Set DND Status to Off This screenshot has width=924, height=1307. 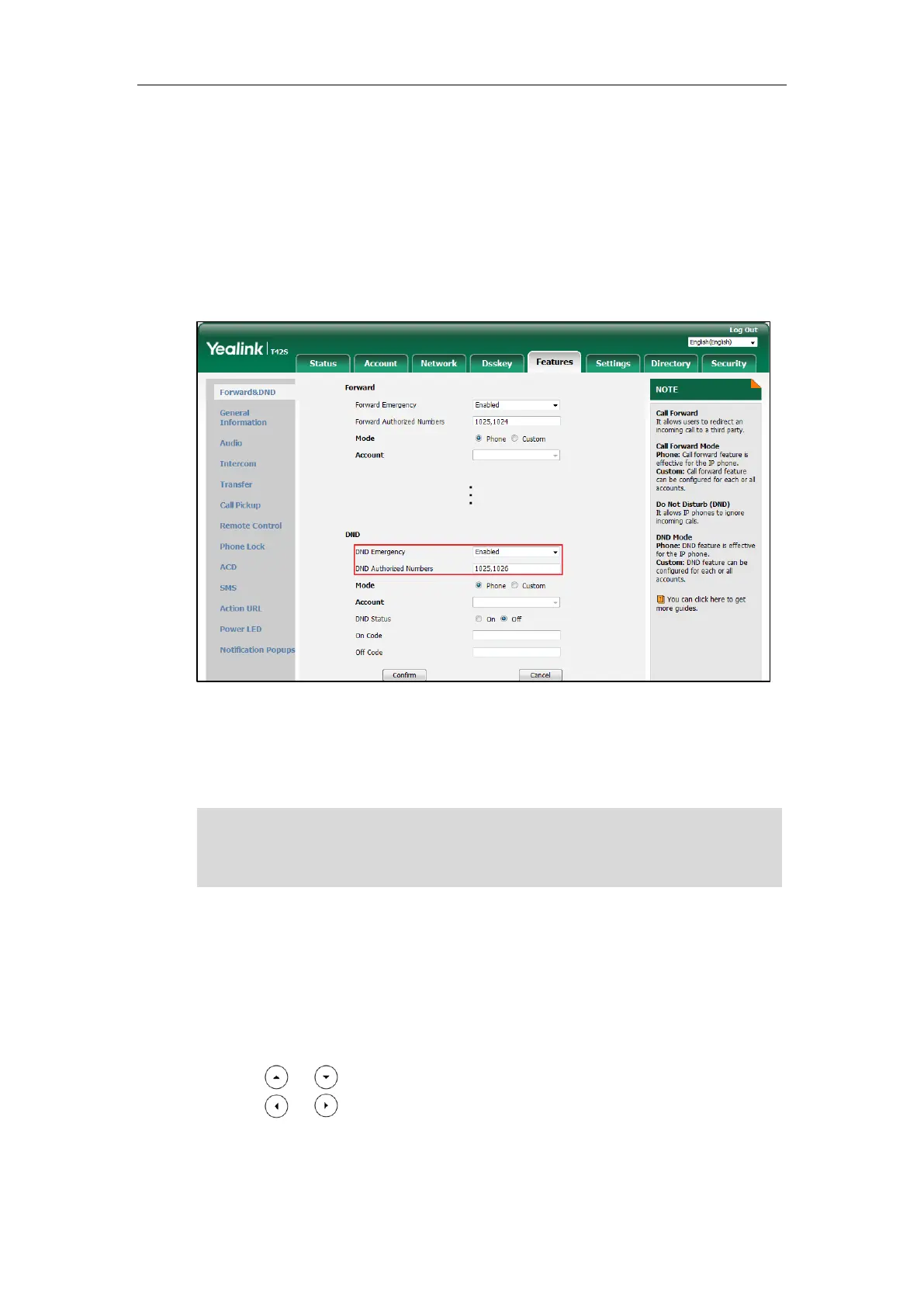pyautogui.click(x=504, y=619)
